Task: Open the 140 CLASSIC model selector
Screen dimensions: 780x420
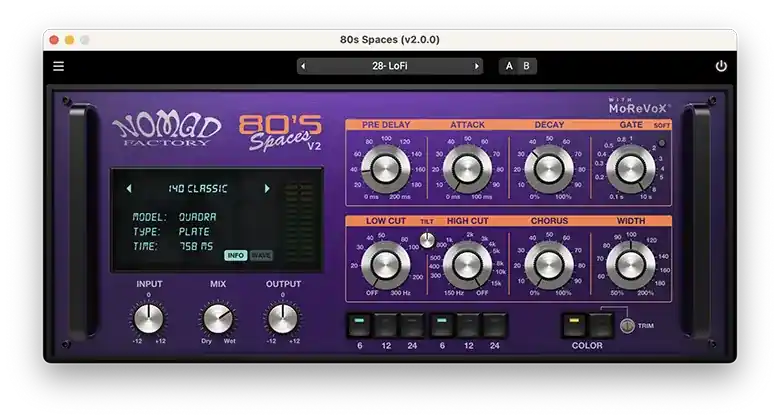Action: coord(198,189)
